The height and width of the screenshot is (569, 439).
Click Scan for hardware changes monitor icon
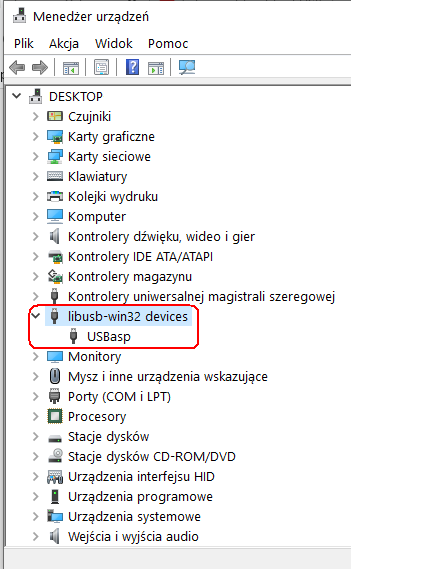pyautogui.click(x=187, y=67)
